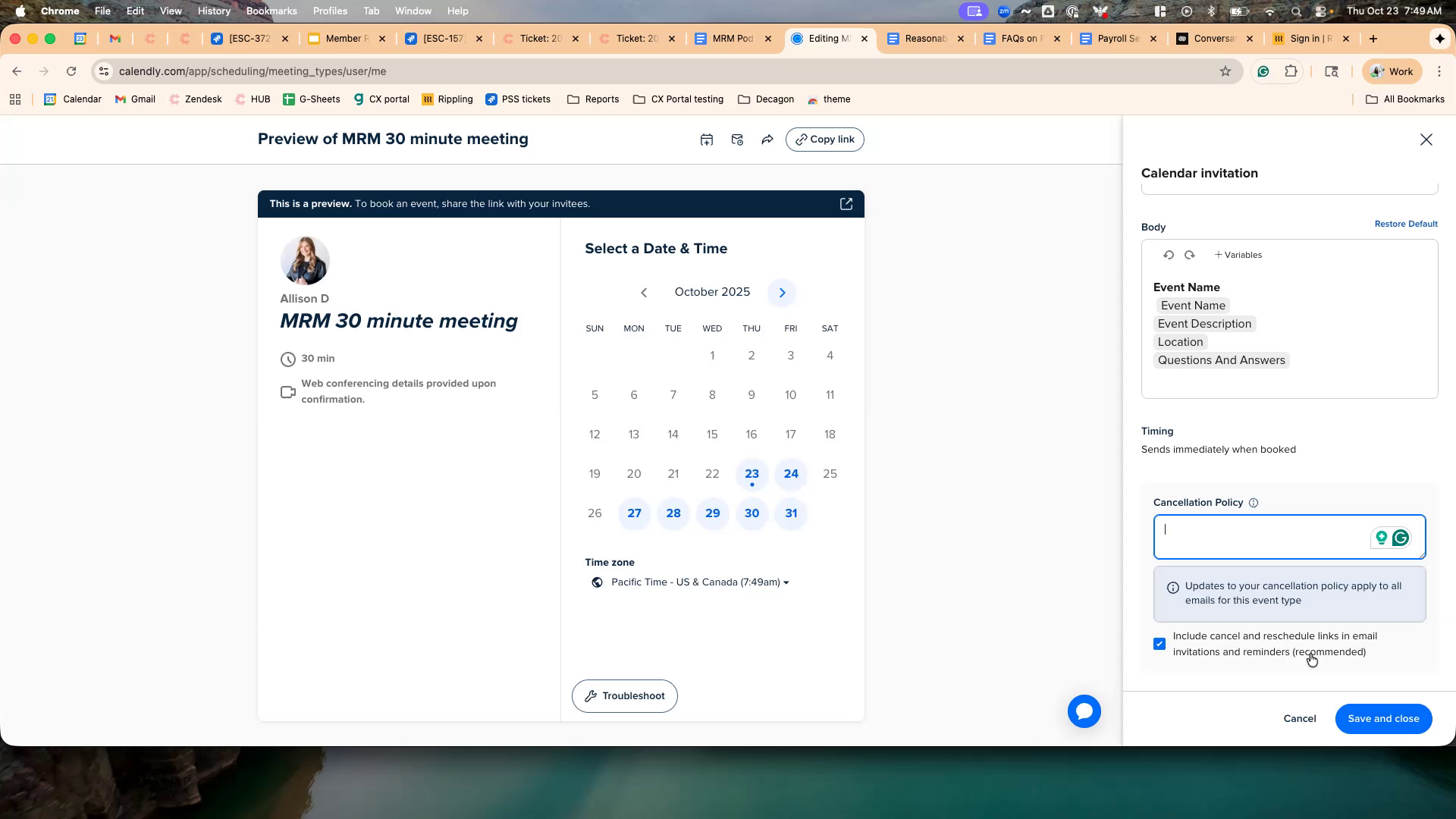Go to next month in calendar
The image size is (1456, 819).
782,293
